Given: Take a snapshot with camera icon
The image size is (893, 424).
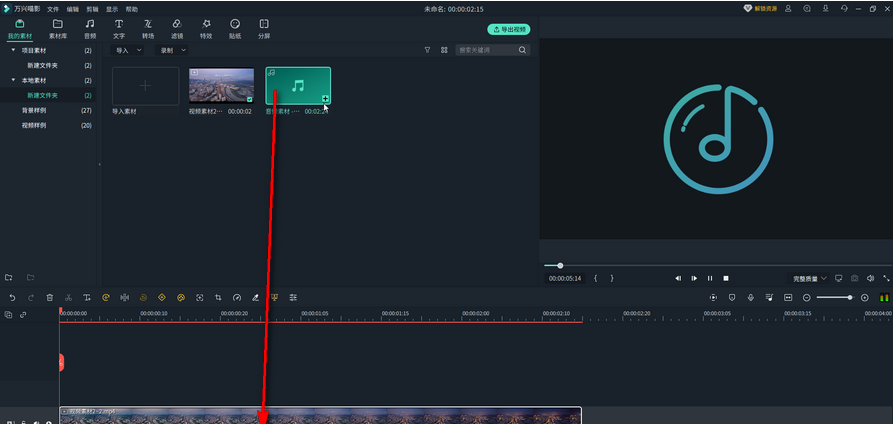Looking at the screenshot, I should click(855, 279).
